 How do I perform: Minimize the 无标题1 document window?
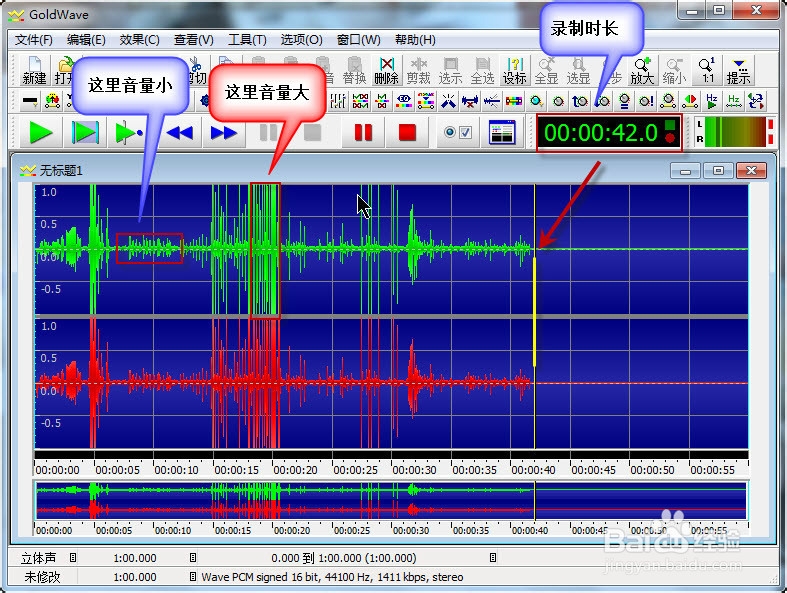686,171
